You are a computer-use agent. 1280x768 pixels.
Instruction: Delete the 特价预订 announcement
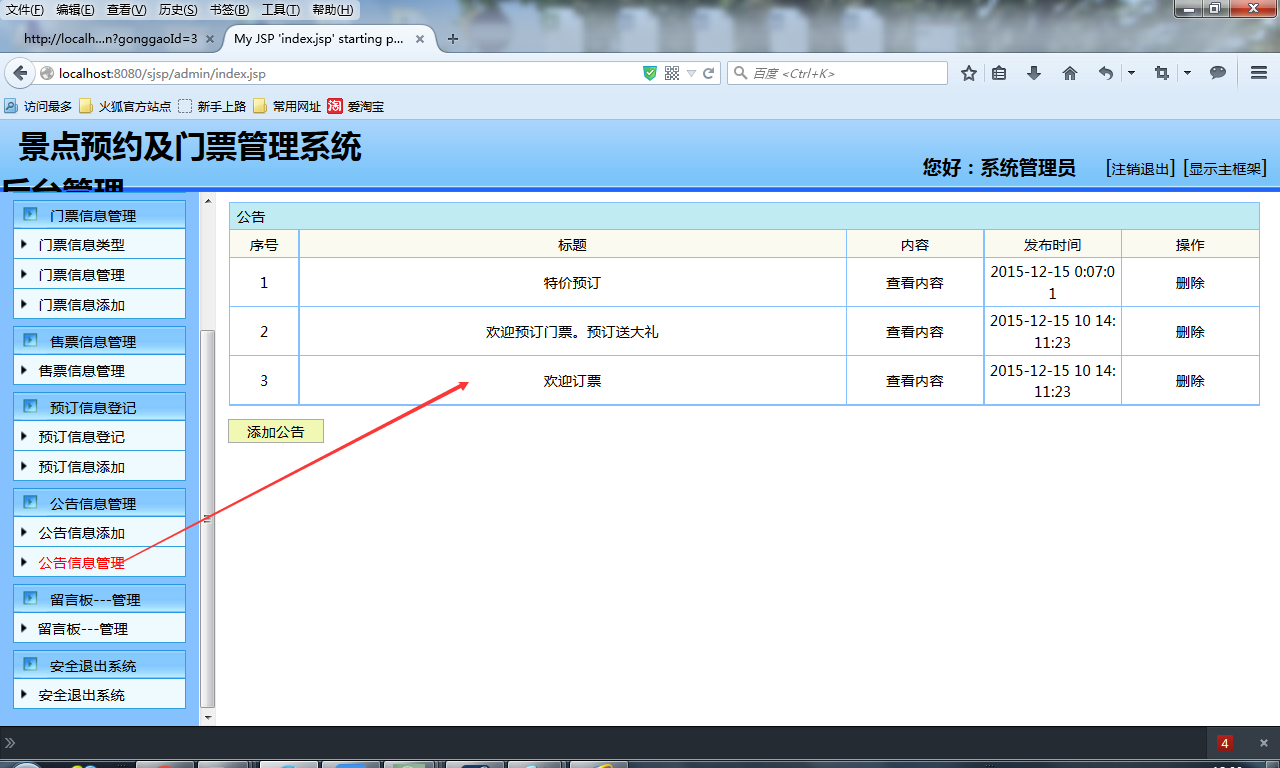coord(1190,283)
